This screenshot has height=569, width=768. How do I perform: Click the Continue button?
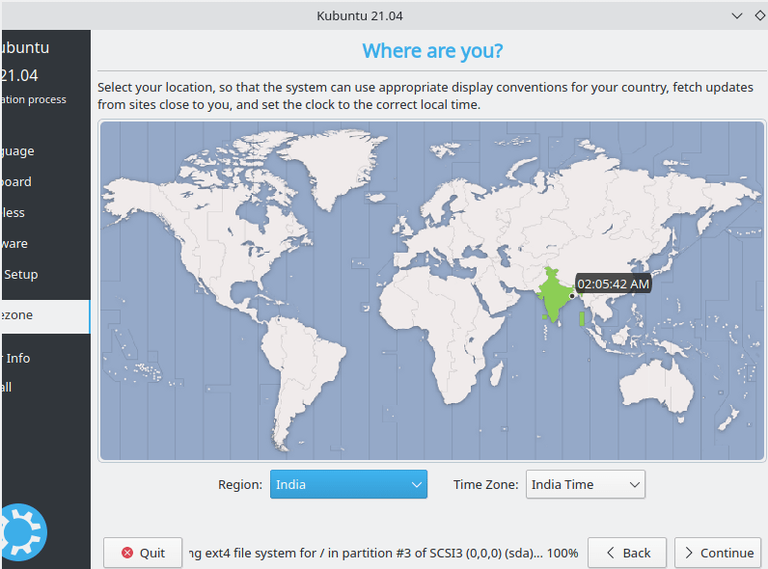point(718,553)
